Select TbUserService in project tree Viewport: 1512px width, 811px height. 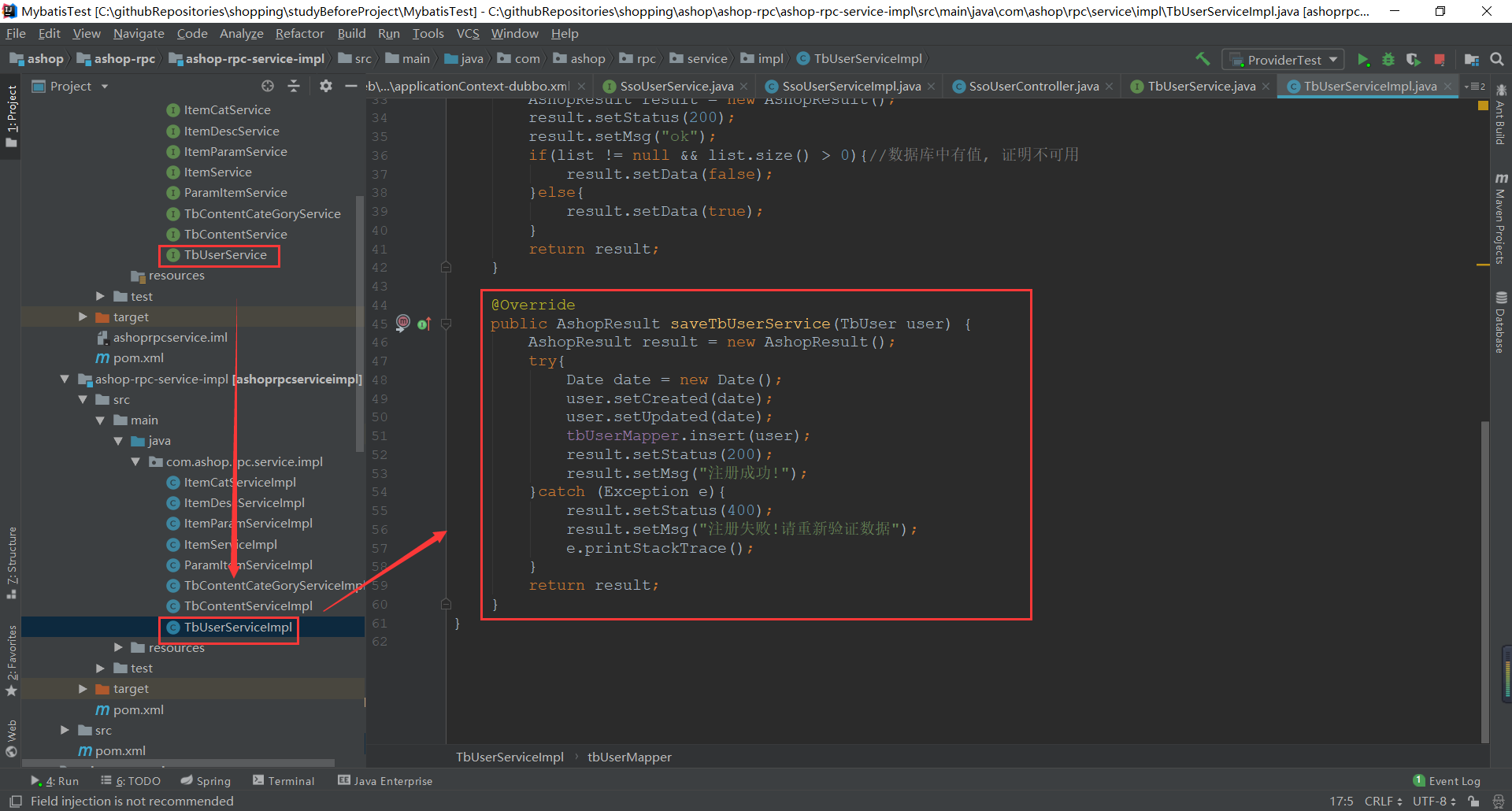click(x=218, y=255)
